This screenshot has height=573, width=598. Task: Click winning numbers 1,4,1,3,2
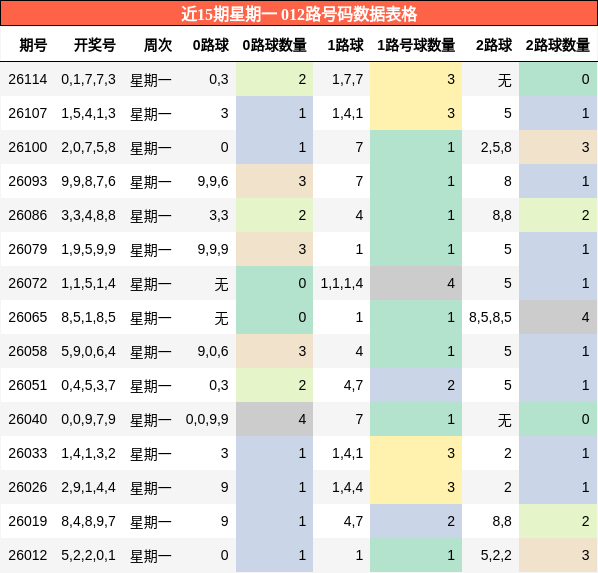coord(88,453)
